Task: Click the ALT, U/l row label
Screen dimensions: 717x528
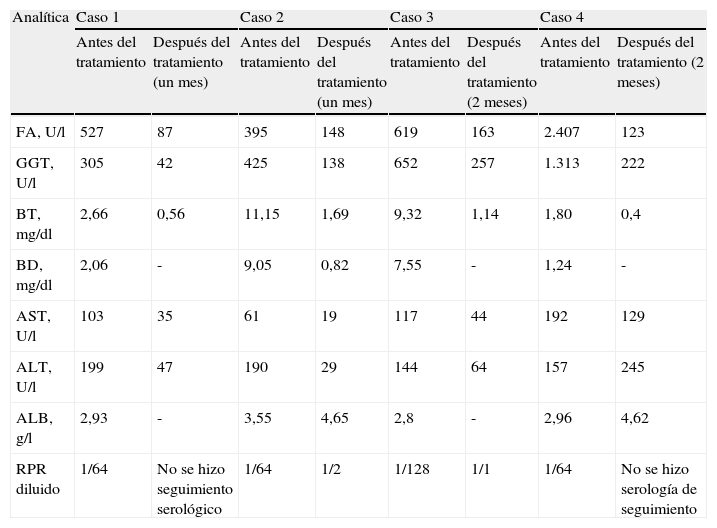Action: (x=34, y=376)
